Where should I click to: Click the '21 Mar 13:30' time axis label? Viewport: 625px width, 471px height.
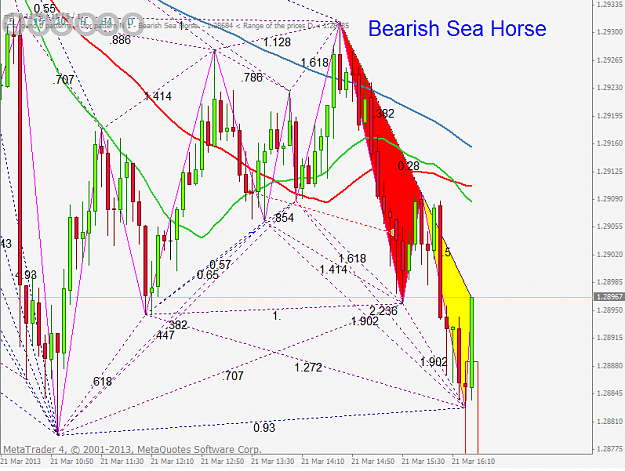click(273, 461)
